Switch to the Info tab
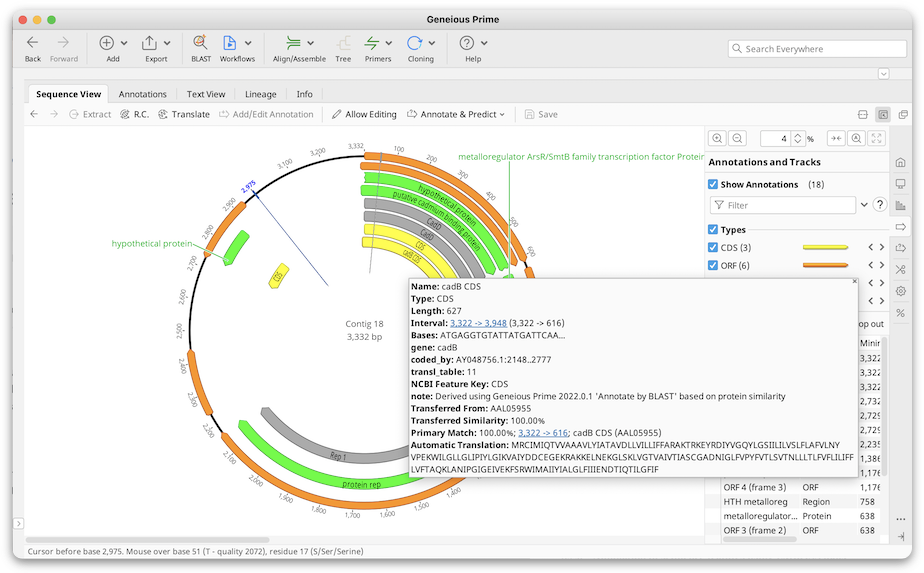The width and height of the screenshot is (924, 573). [x=305, y=94]
